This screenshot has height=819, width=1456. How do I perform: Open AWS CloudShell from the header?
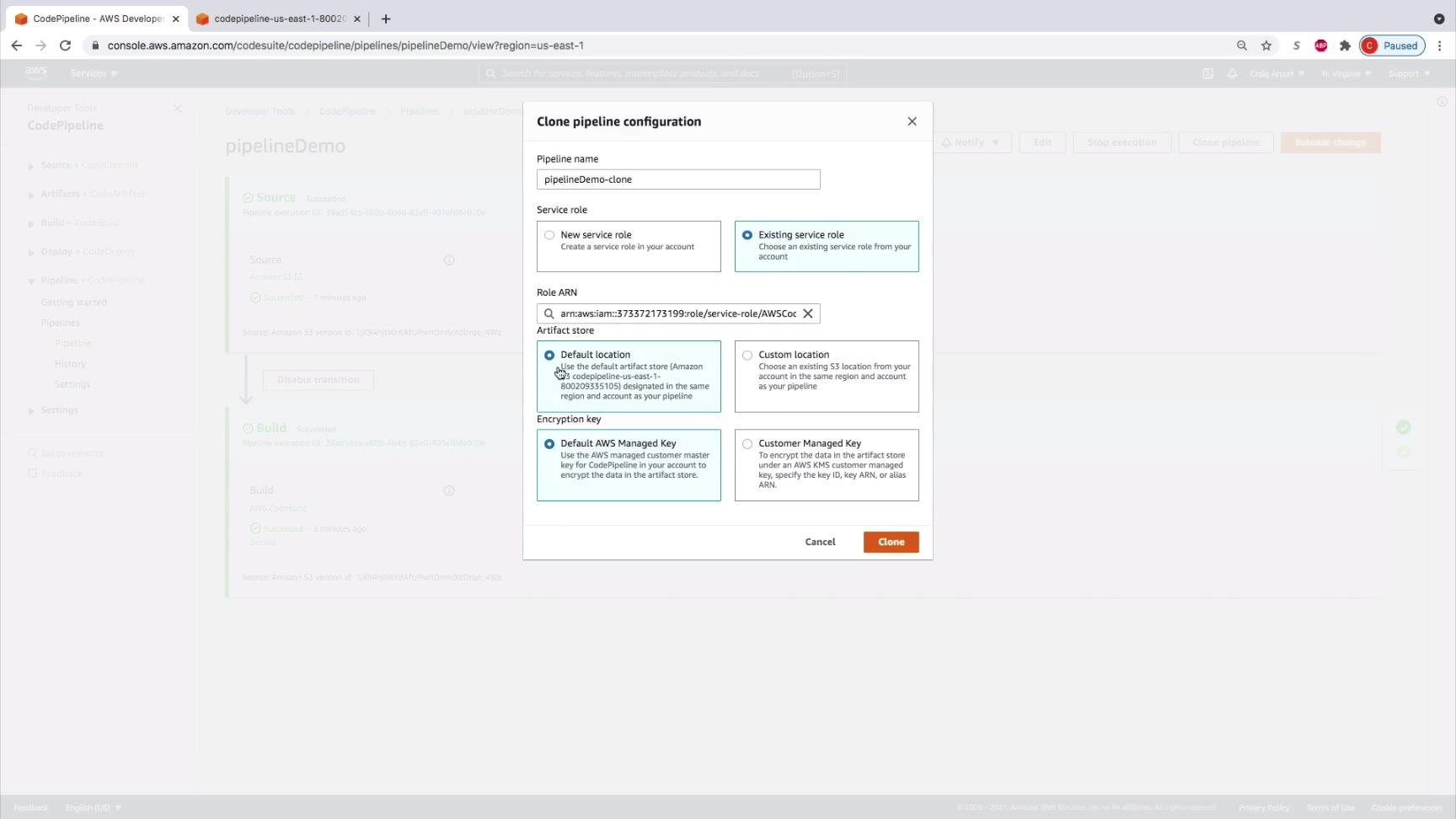1207,73
